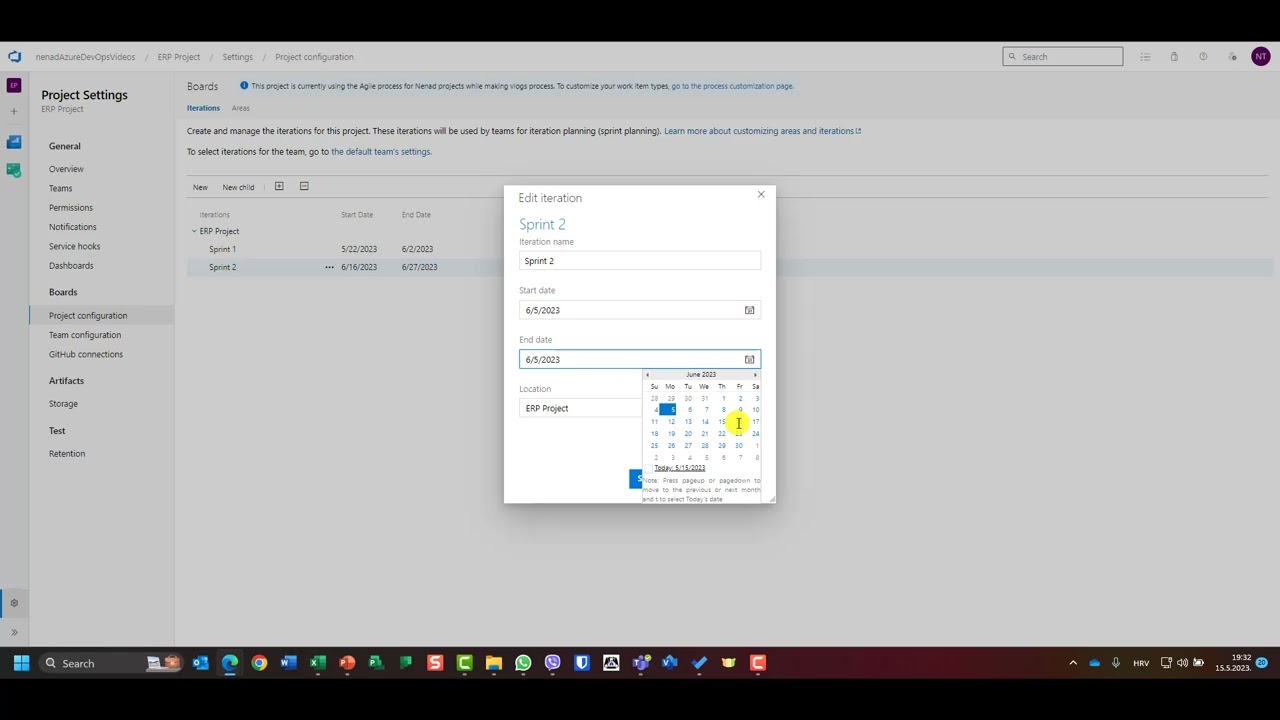Switch to the Areas tab
The image size is (1280, 720).
(x=241, y=108)
